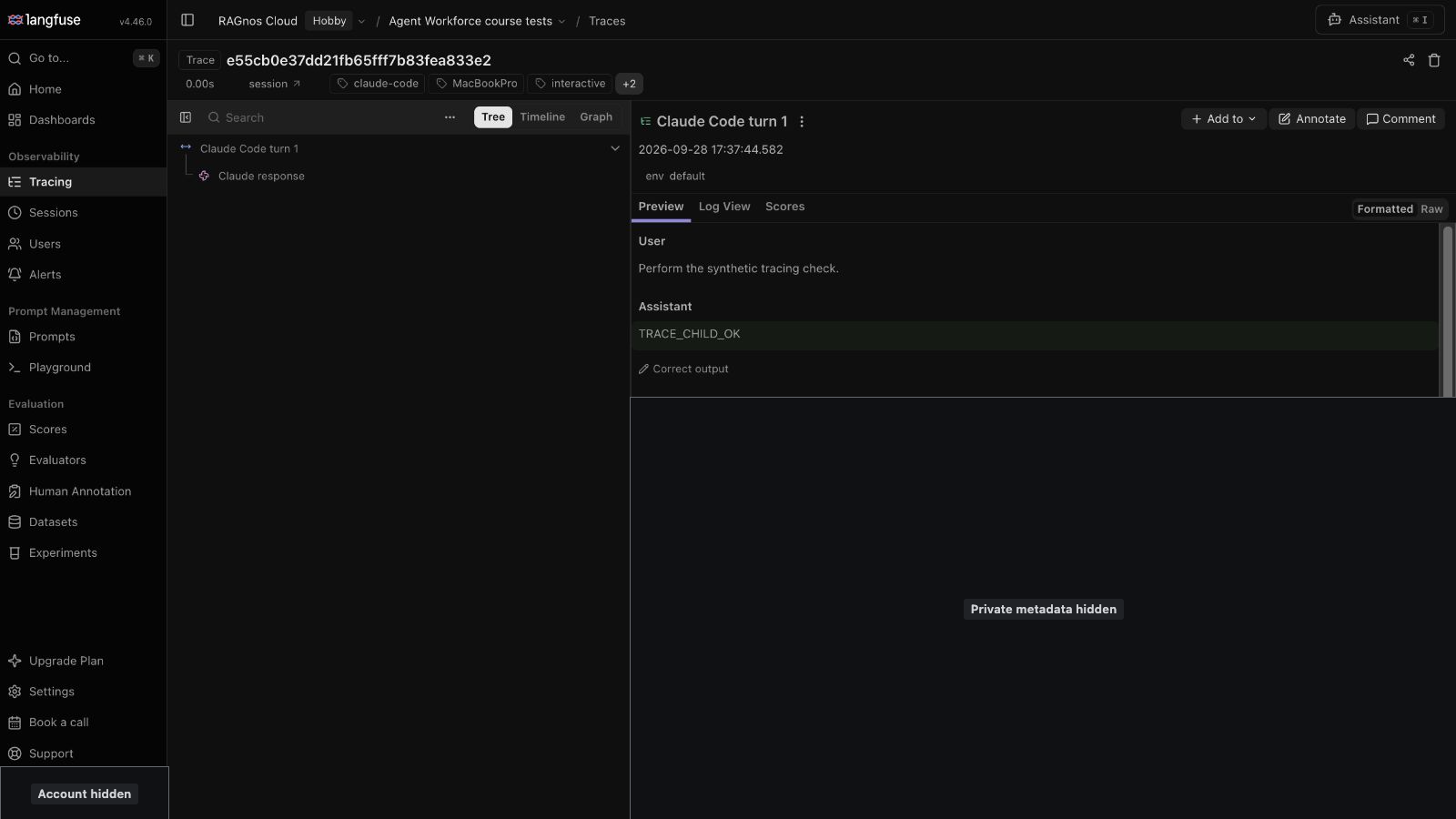Go to Tracing in sidebar
Screen dimensions: 1456x819
tap(83, 182)
